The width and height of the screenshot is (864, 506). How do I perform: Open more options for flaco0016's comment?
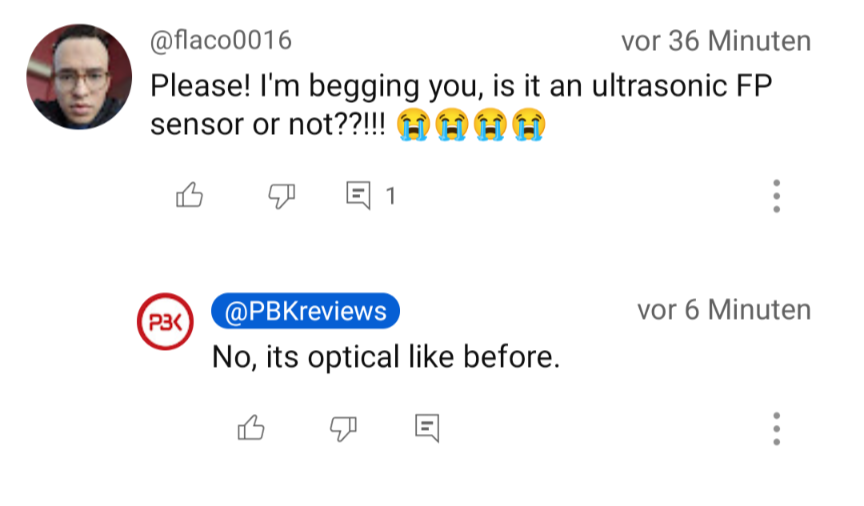pyautogui.click(x=776, y=196)
